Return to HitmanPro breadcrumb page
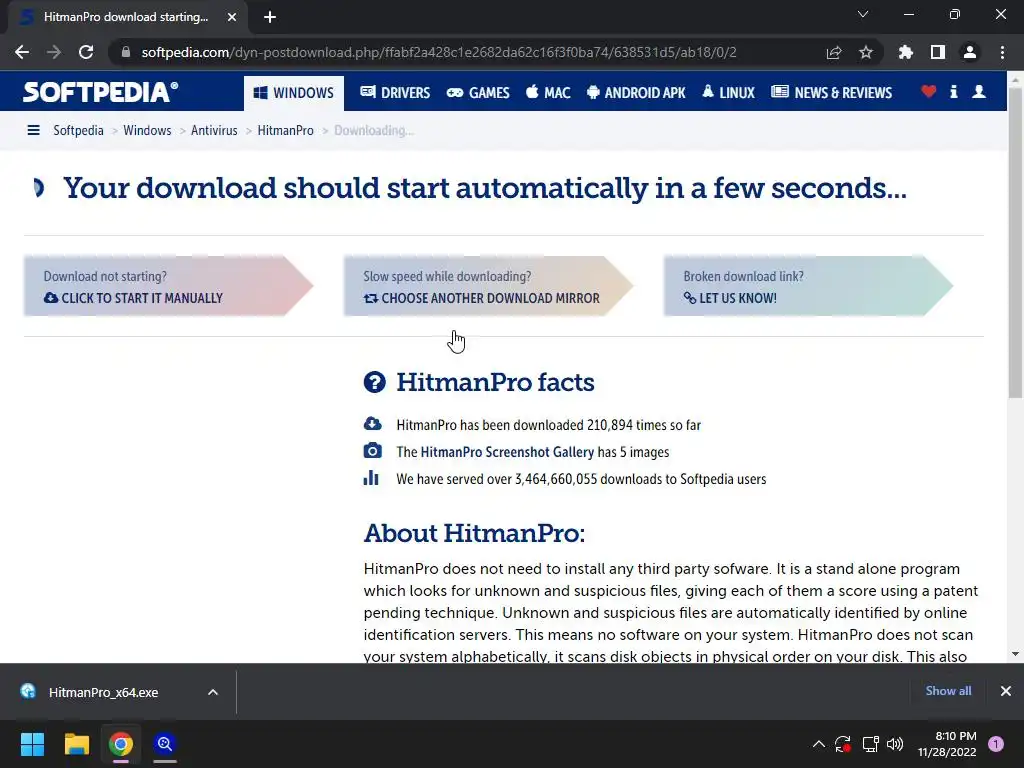Screen dimensions: 1024x768 [285, 130]
